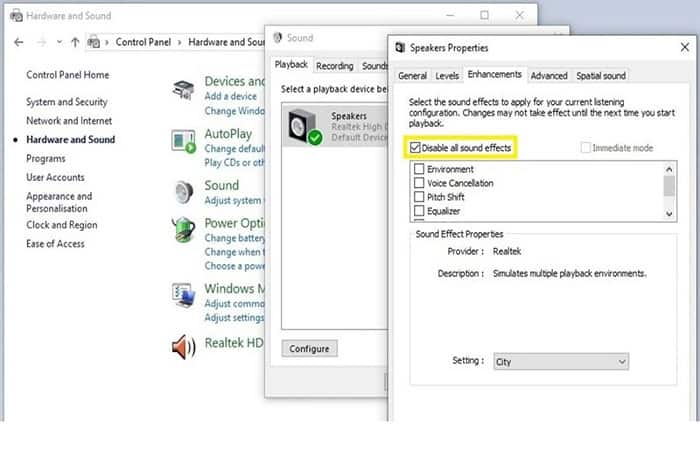The width and height of the screenshot is (700, 450).
Task: Click the Devices and Printers category icon
Action: click(183, 89)
